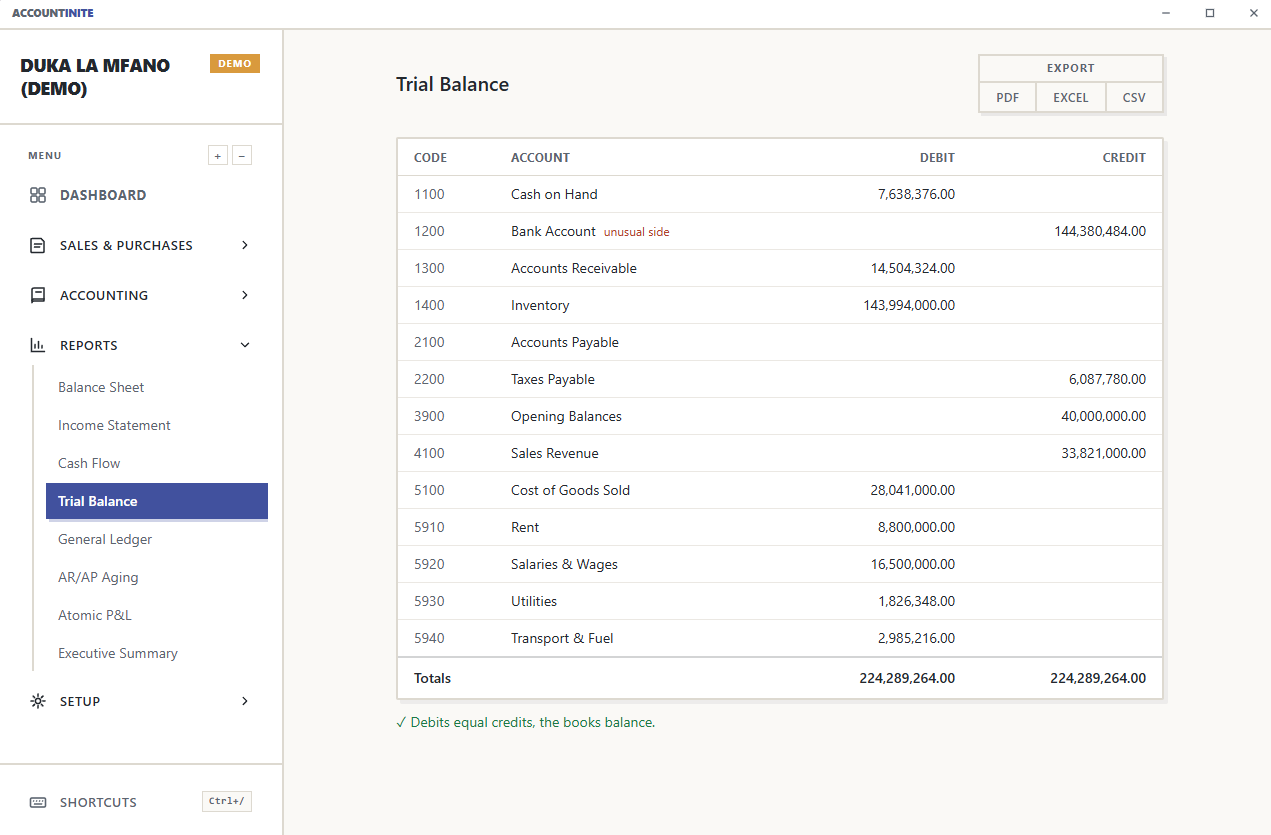Click the debit amount 16,500,000.00
1271x835 pixels.
(x=913, y=564)
